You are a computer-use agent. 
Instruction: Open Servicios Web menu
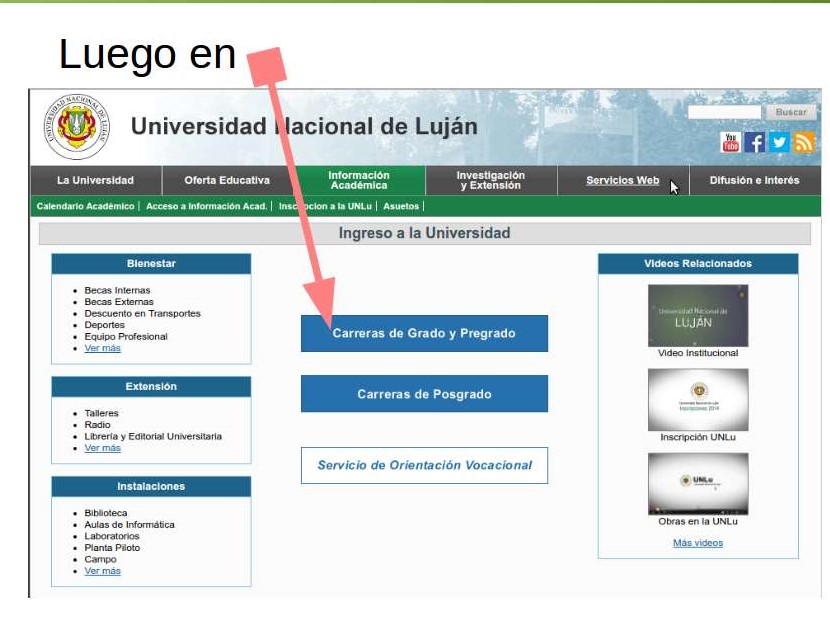(x=622, y=180)
